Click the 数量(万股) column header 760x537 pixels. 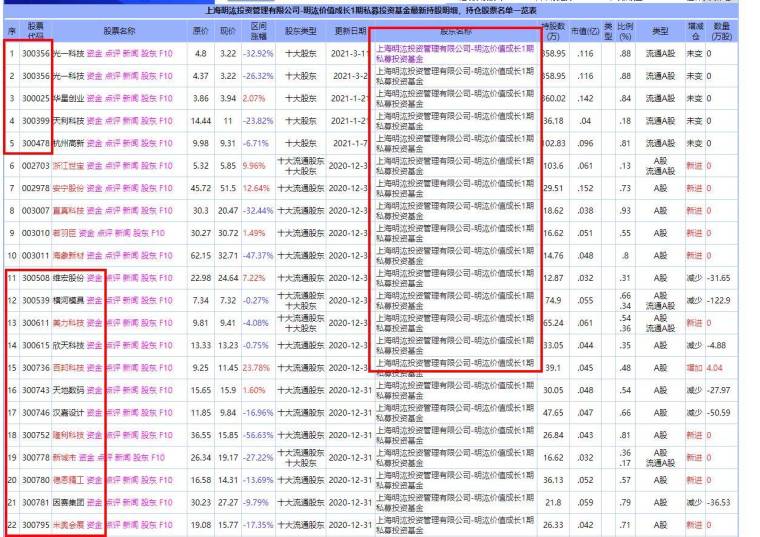click(x=722, y=31)
